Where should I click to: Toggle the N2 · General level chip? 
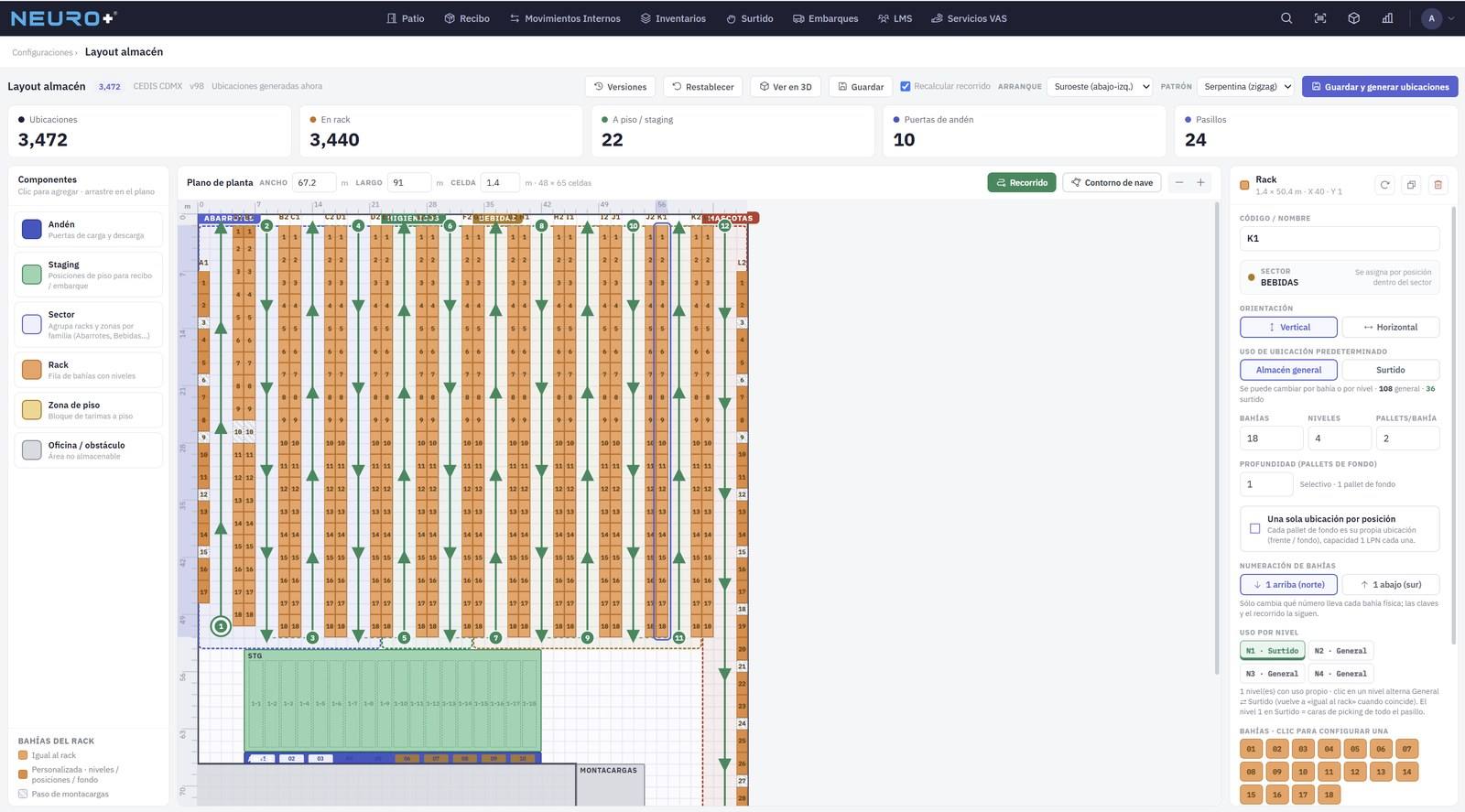click(x=1340, y=650)
